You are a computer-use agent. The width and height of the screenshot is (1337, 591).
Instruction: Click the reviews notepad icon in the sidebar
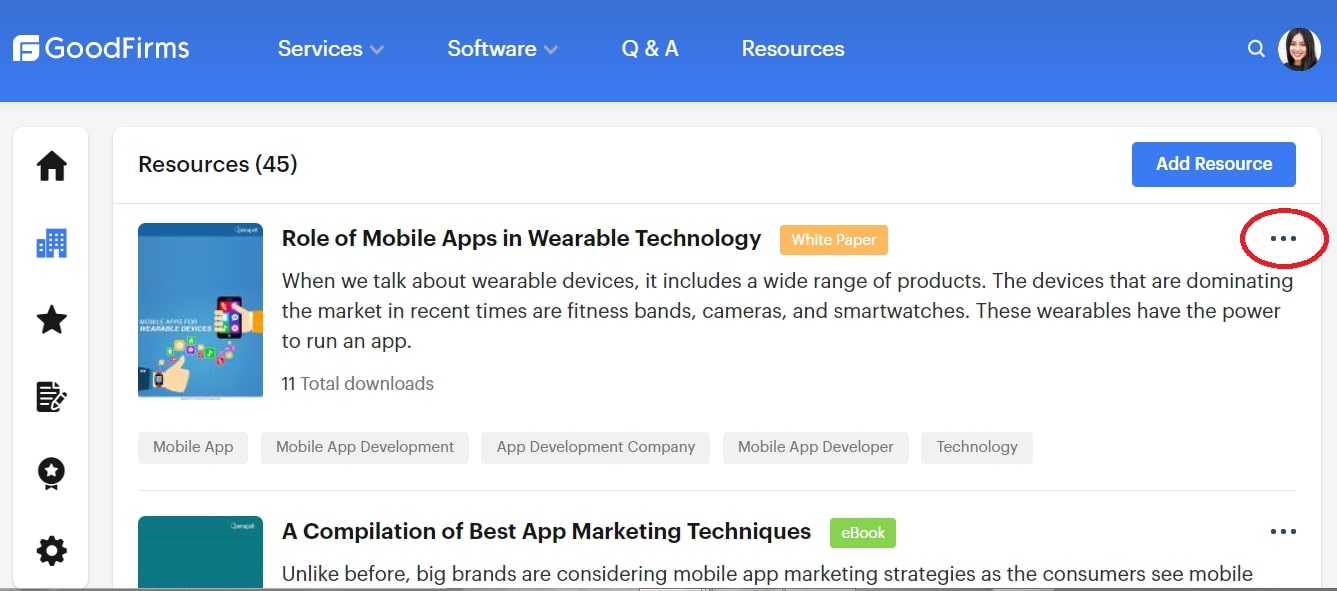coord(51,396)
